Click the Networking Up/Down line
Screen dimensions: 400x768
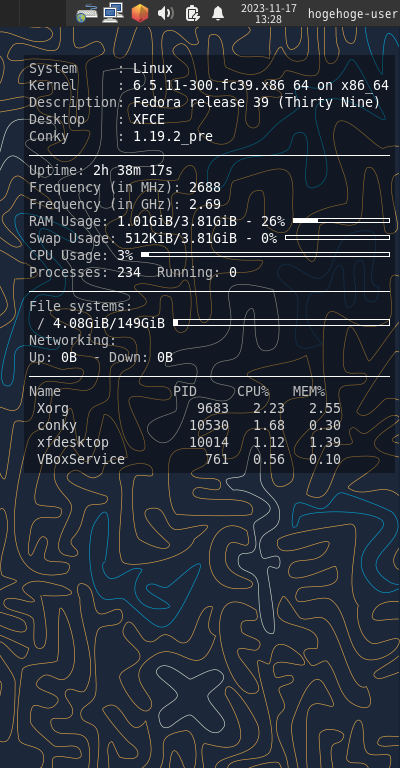tap(101, 358)
